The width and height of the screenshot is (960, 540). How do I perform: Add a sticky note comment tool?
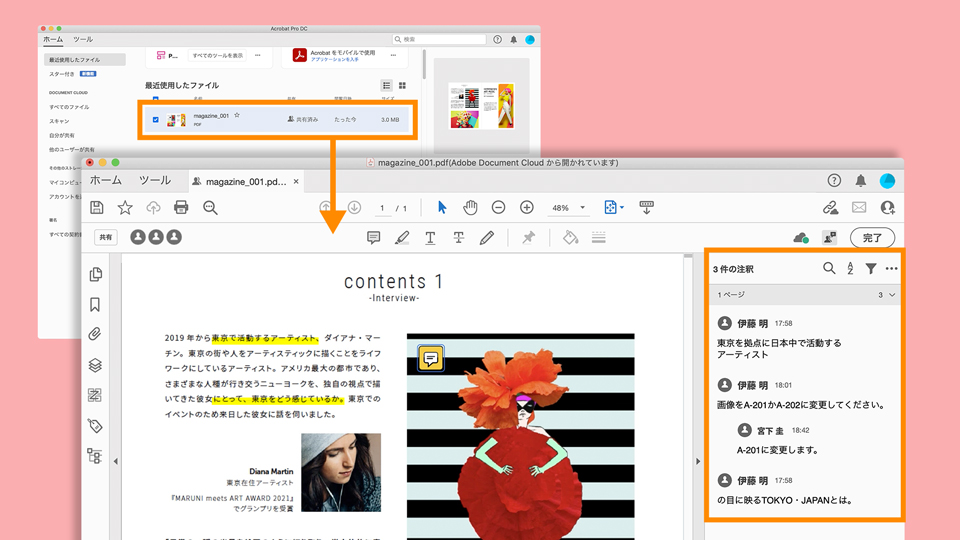coord(373,238)
